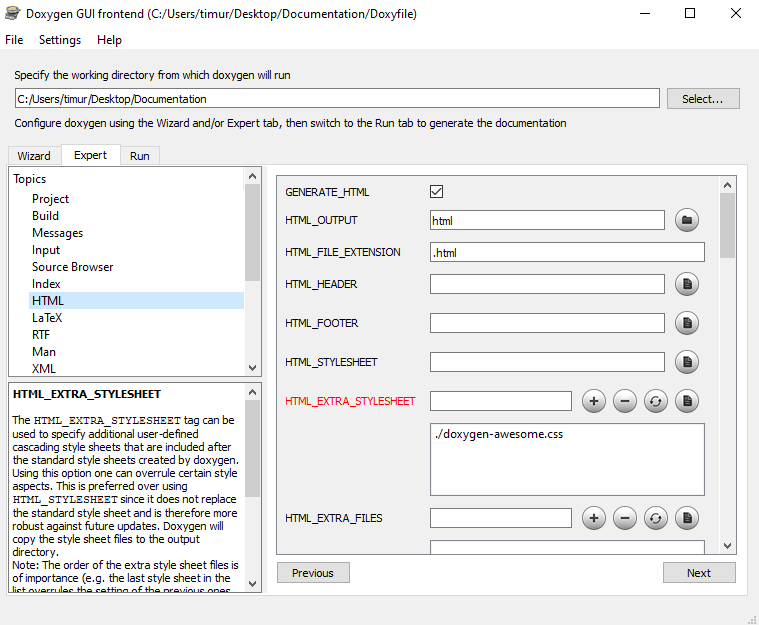Screen dimensions: 759x625
Task: Remove entry from HTML_EXTRA_STYLESHEET list
Action: [x=625, y=401]
